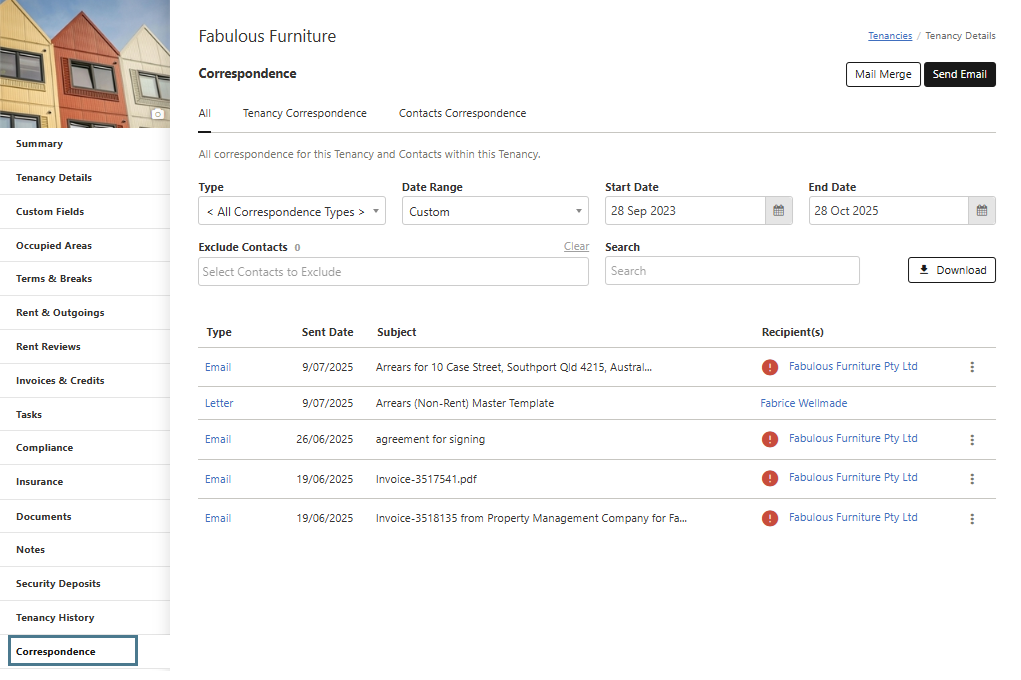Download the correspondence list
The height and width of the screenshot is (680, 1021).
(951, 270)
